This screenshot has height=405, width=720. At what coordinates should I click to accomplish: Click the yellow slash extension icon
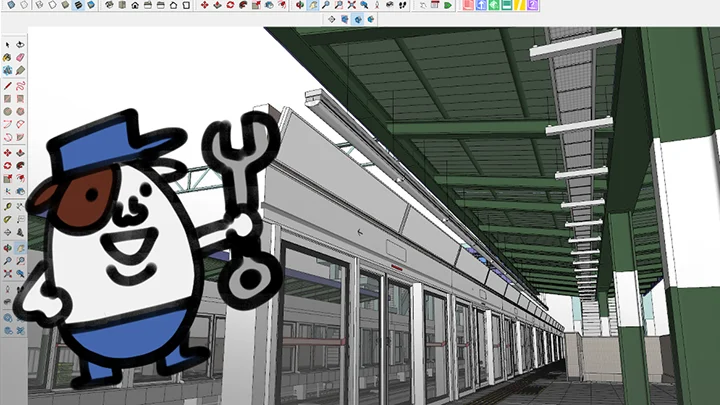[x=519, y=5]
